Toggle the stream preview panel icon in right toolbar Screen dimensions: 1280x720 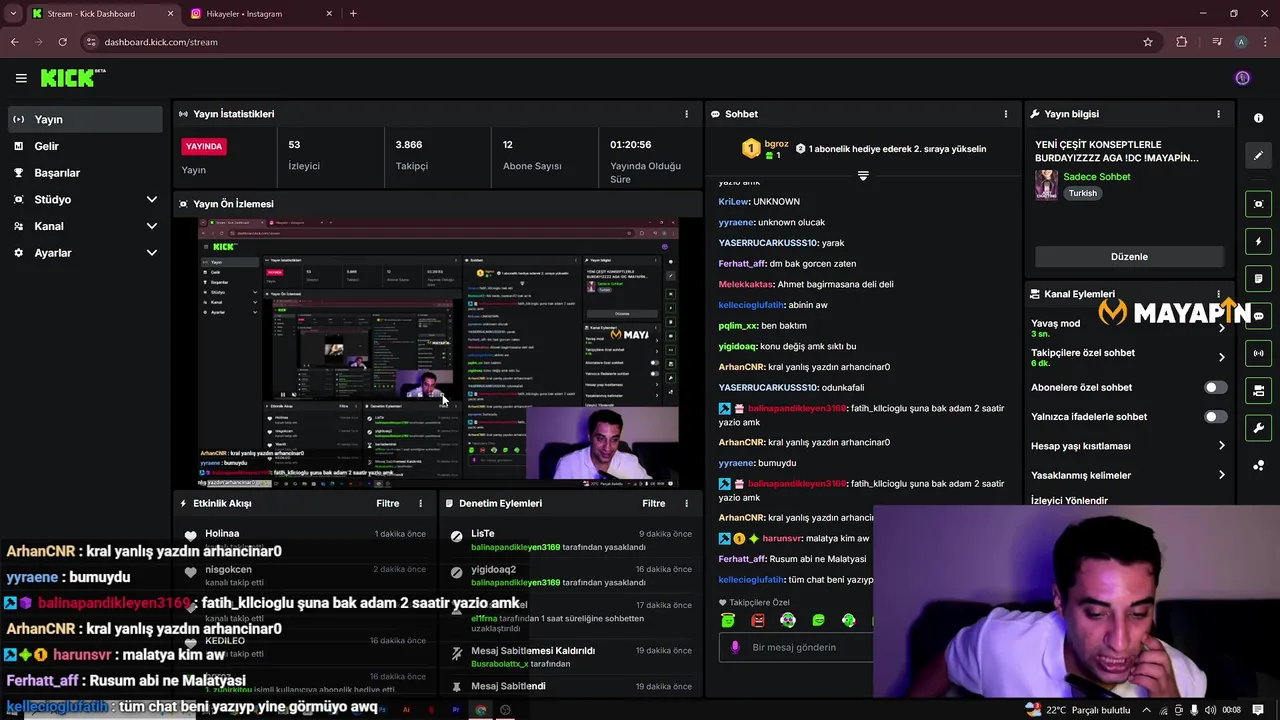1258,204
